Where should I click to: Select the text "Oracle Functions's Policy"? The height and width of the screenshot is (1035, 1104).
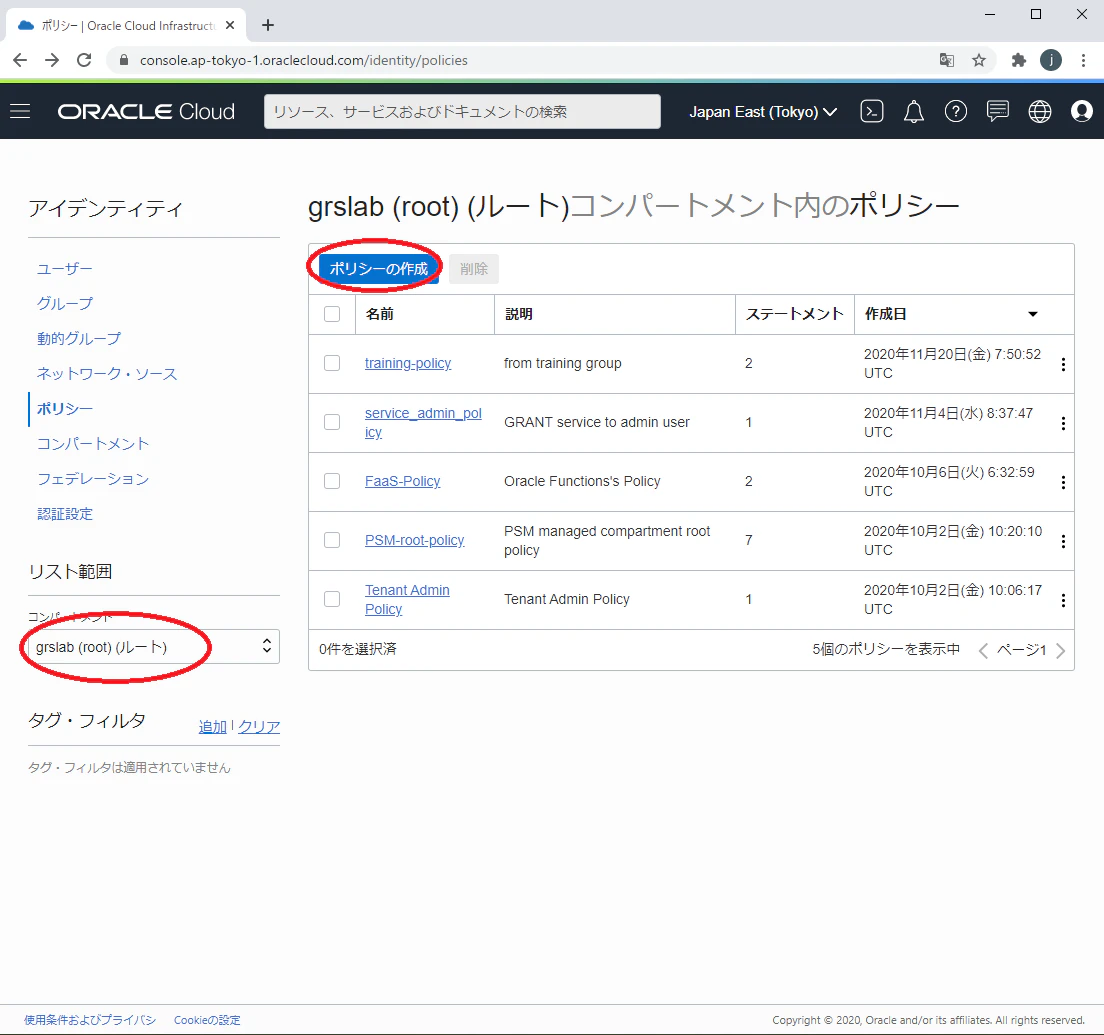[x=582, y=482]
